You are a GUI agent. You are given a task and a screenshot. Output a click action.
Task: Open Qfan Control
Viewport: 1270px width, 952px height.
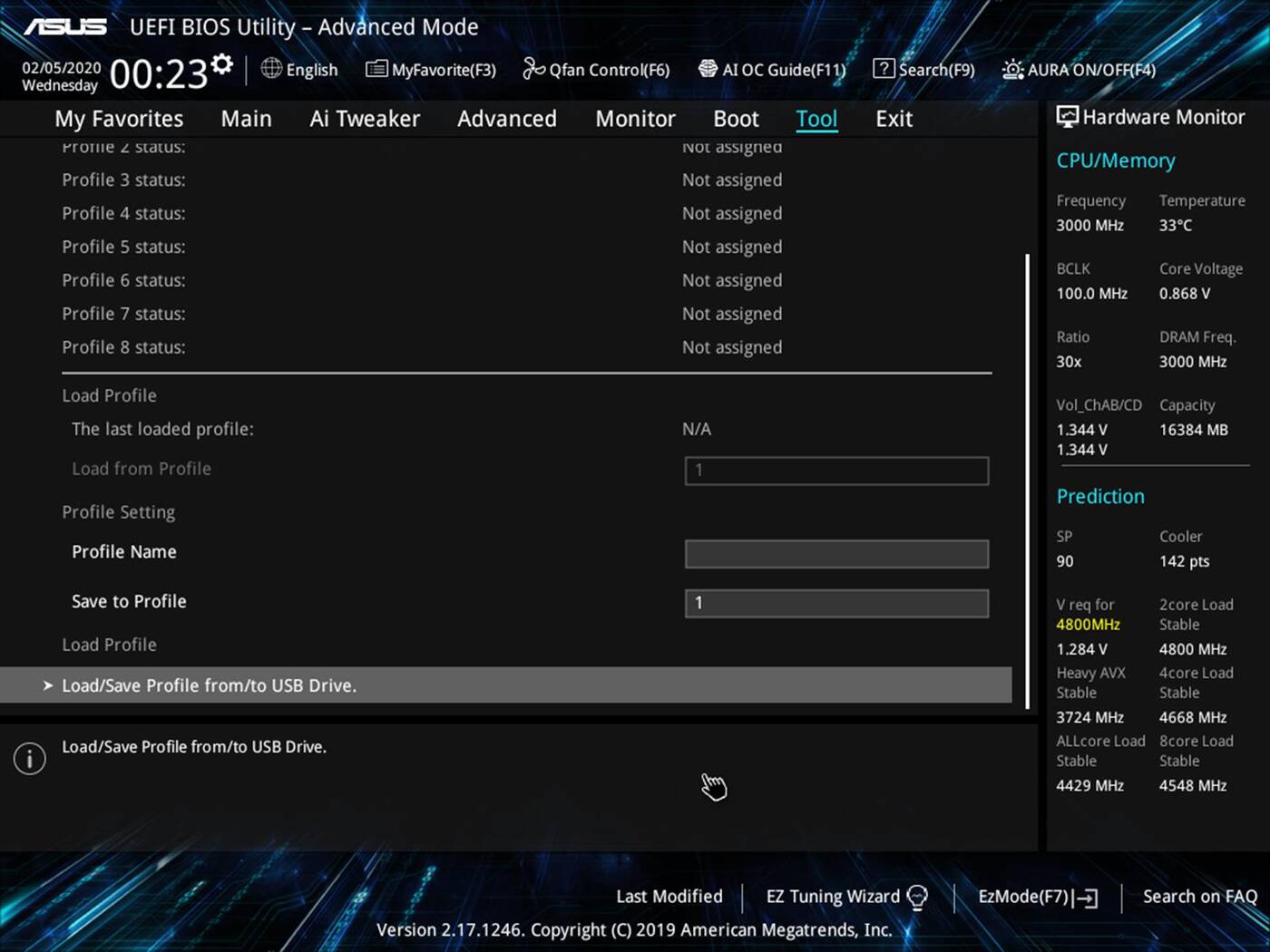(x=595, y=69)
